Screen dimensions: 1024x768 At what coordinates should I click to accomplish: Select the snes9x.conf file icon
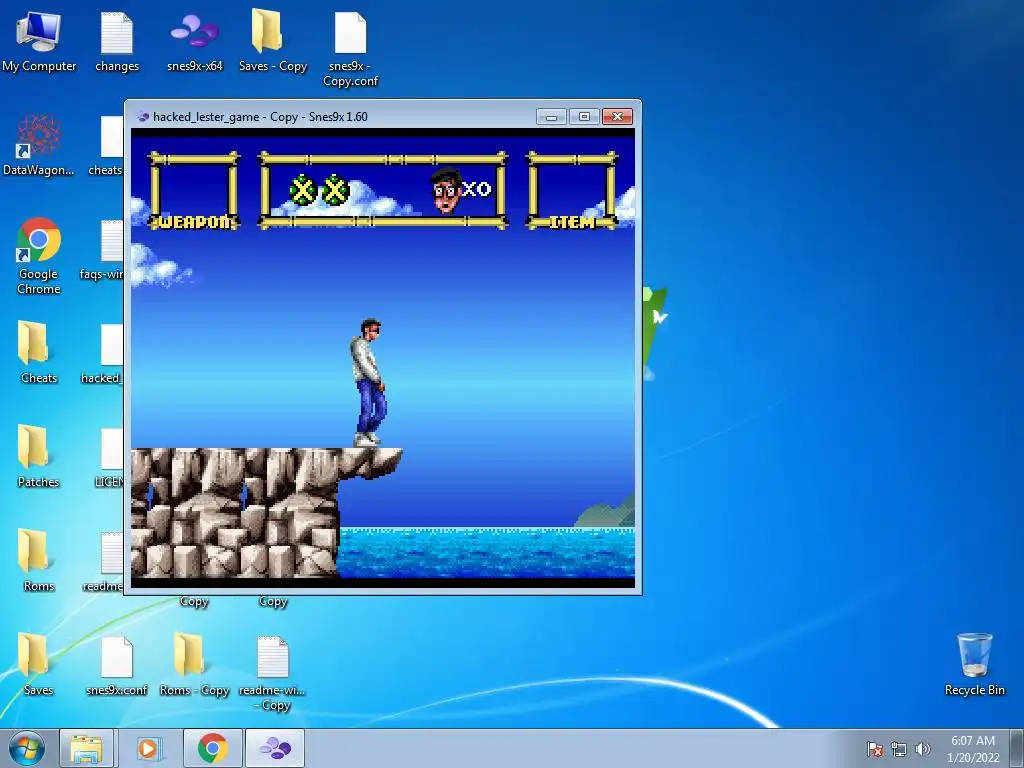click(x=117, y=666)
